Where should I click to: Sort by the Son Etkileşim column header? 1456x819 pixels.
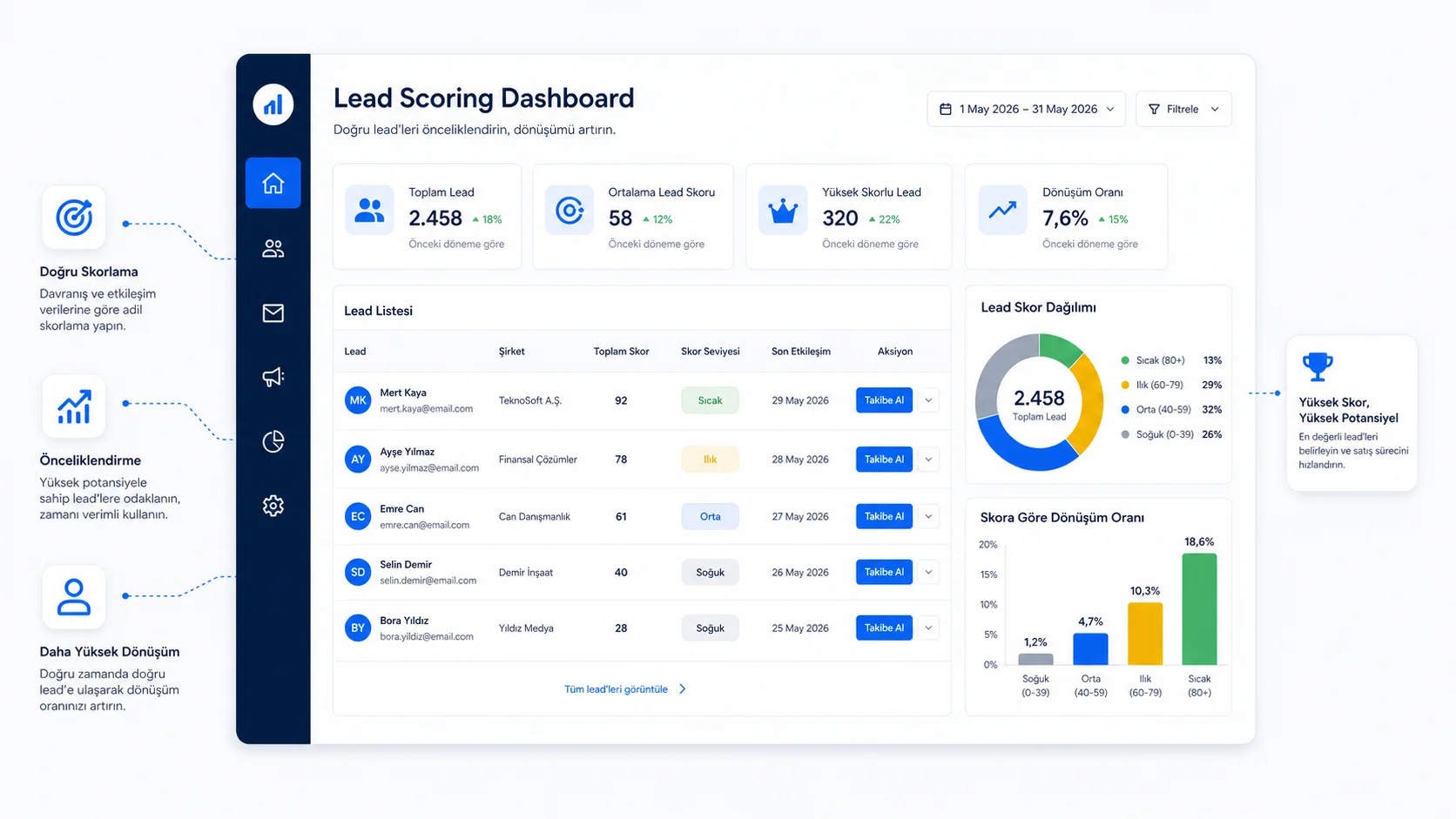800,352
